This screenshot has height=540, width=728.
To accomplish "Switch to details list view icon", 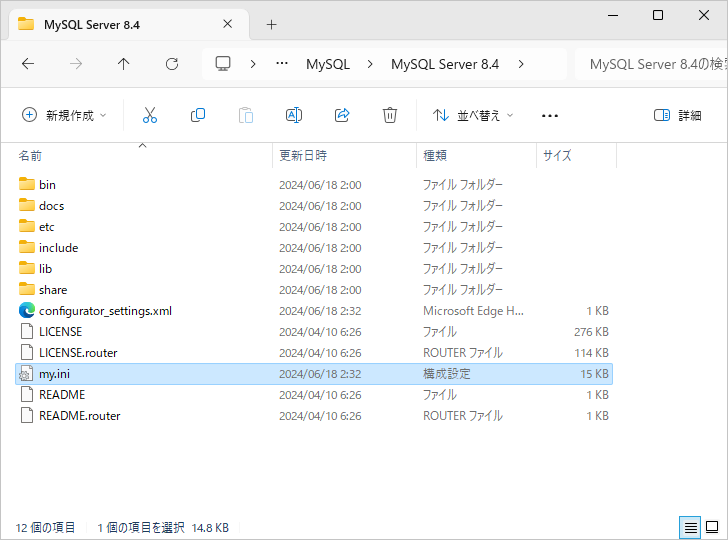I will tap(690, 527).
